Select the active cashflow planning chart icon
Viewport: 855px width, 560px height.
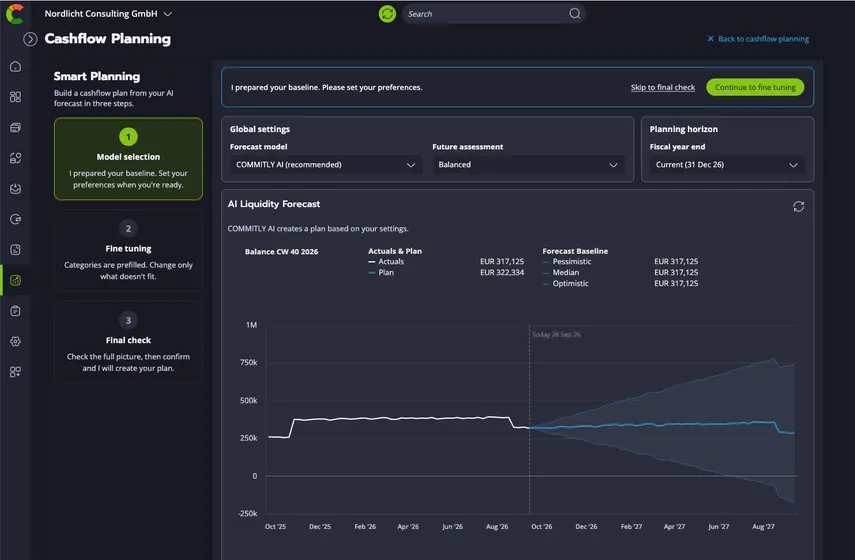15,280
